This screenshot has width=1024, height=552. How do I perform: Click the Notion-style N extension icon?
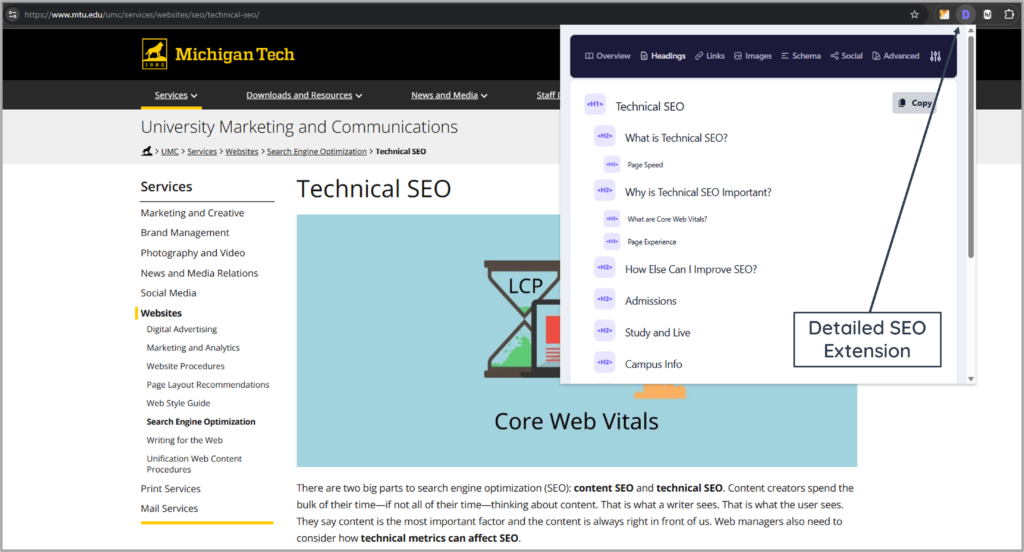coord(987,14)
